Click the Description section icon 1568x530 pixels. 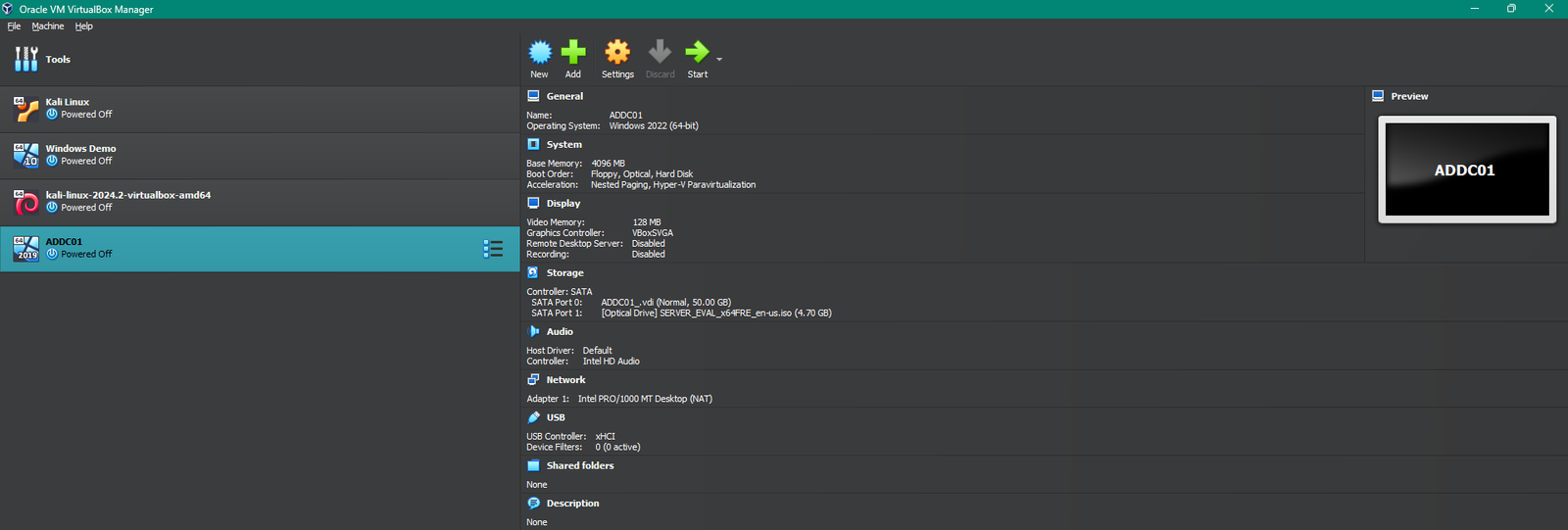[x=533, y=503]
